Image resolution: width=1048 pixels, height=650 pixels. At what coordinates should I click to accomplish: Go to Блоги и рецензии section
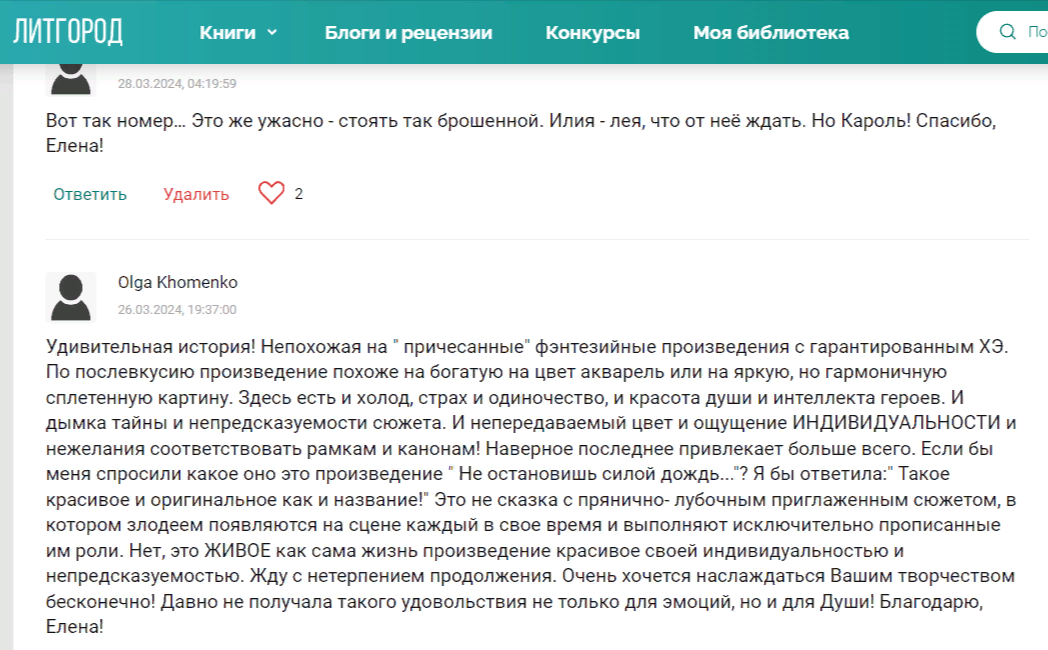[x=408, y=33]
